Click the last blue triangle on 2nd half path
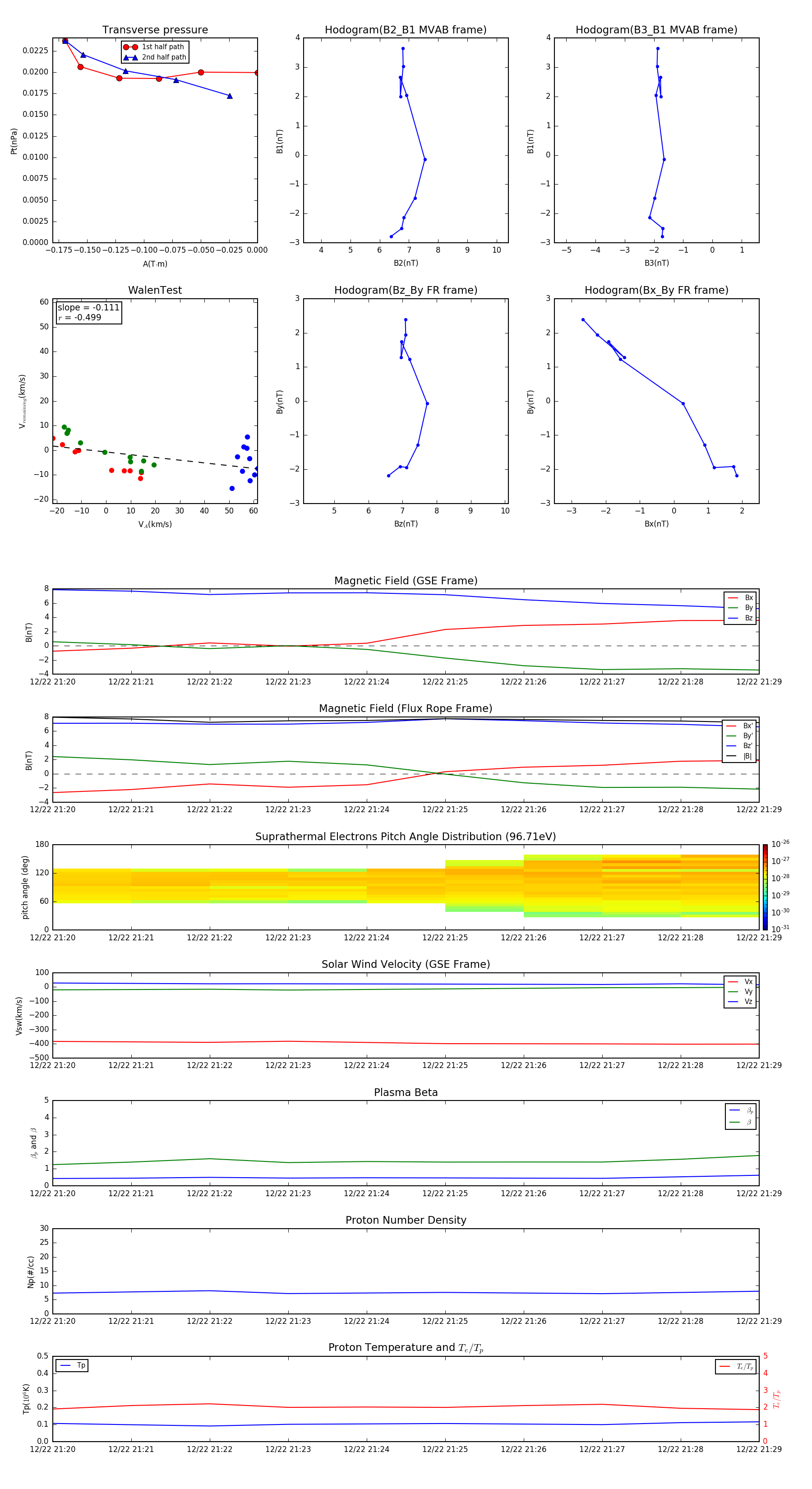The image size is (812, 1489). (x=230, y=96)
